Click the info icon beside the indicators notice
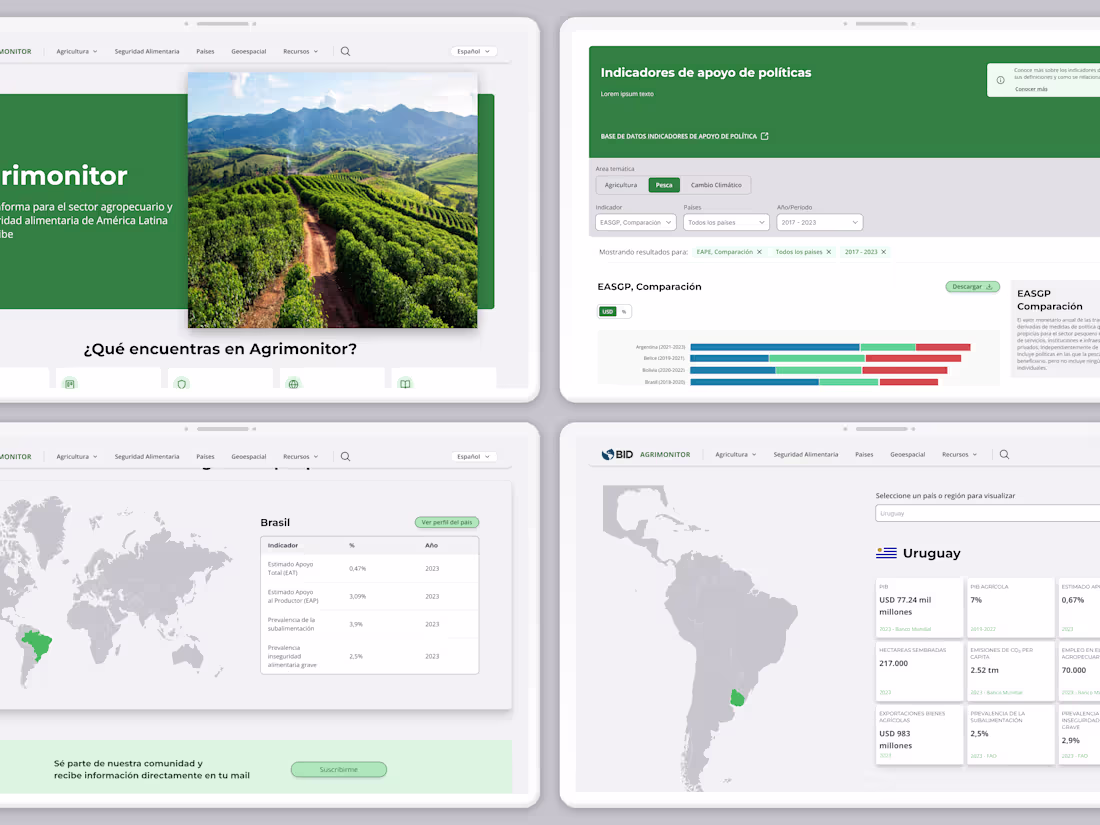The width and height of the screenshot is (1100, 825). [x=999, y=79]
